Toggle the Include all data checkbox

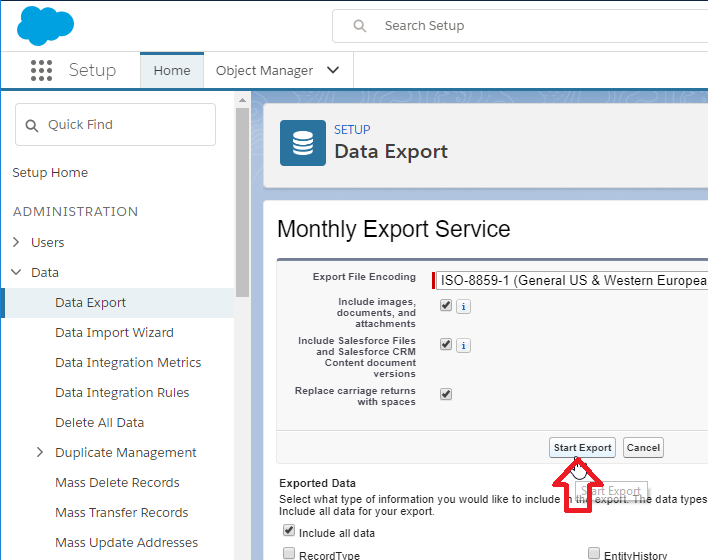click(289, 532)
